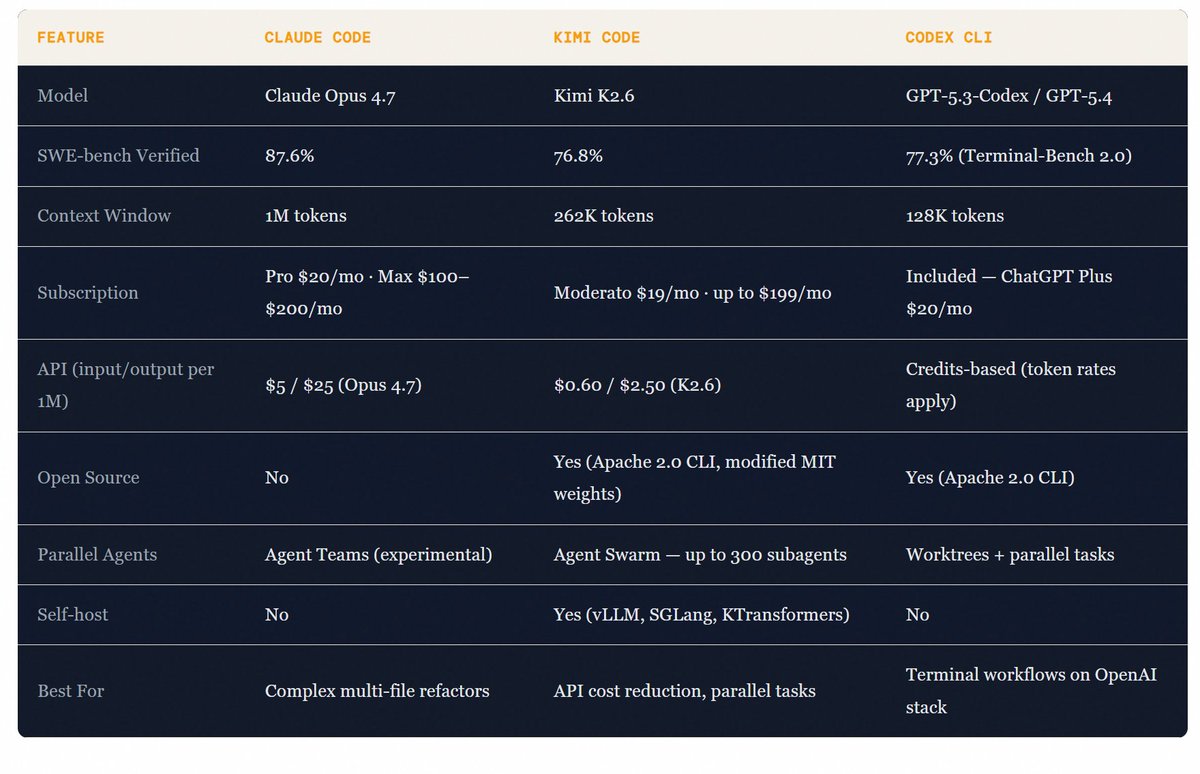This screenshot has height=774, width=1200.
Task: Click the Terminal workflows on OpenAI stack cell
Action: pos(1031,691)
